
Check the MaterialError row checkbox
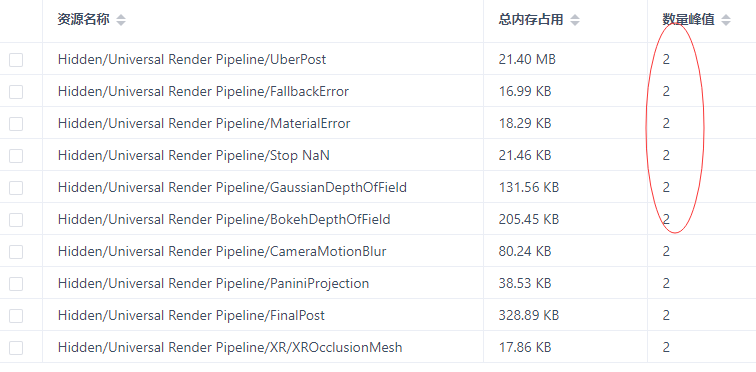(16, 124)
